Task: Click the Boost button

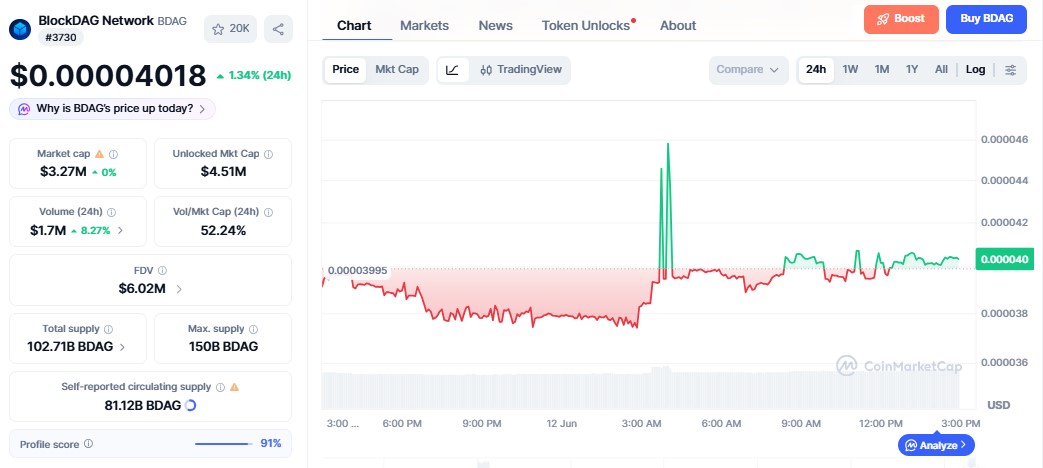Action: [901, 19]
